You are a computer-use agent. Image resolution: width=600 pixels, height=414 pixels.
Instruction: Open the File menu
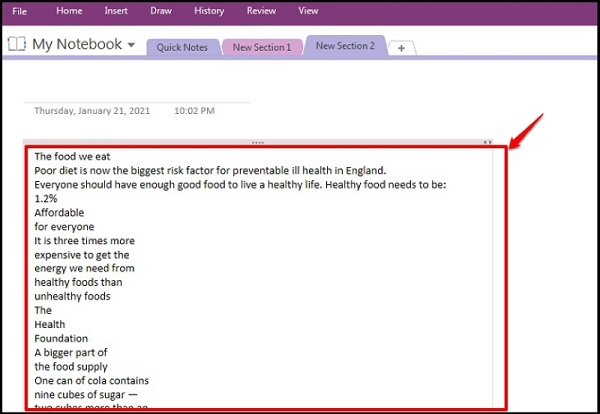tap(19, 11)
